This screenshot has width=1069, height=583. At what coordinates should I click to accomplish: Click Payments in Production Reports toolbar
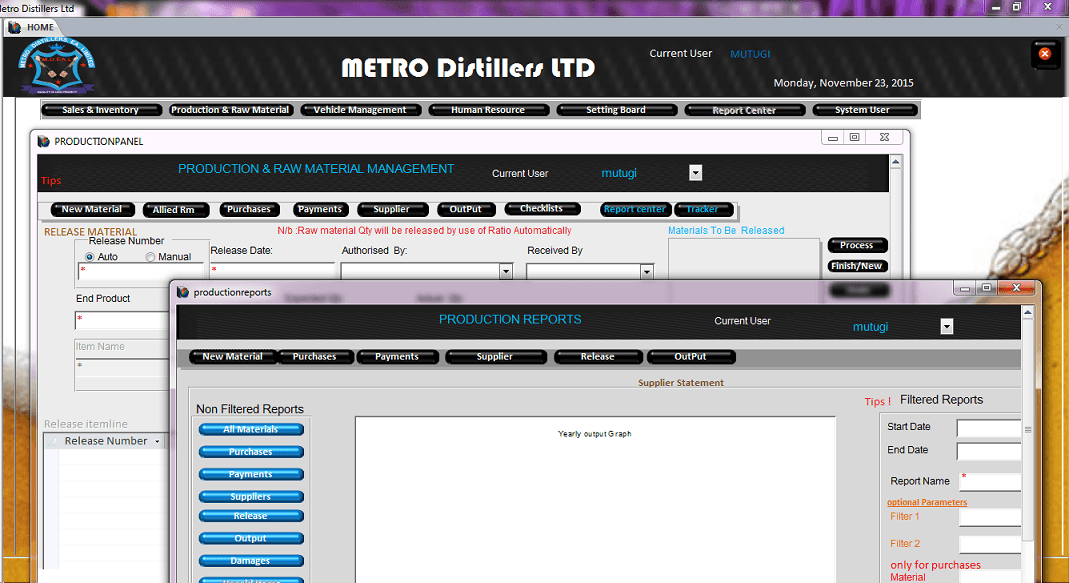pos(397,357)
